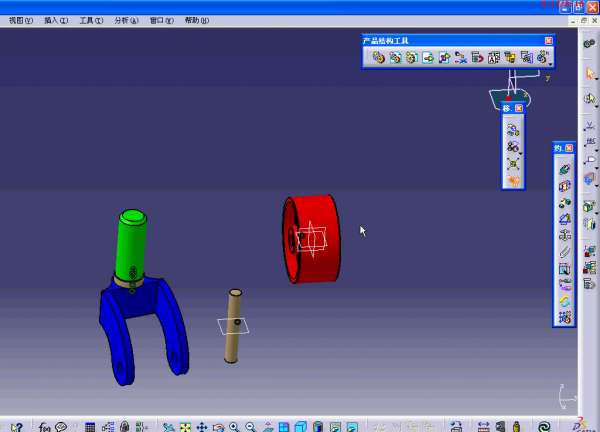Select the red wheel part in viewport

click(x=312, y=238)
